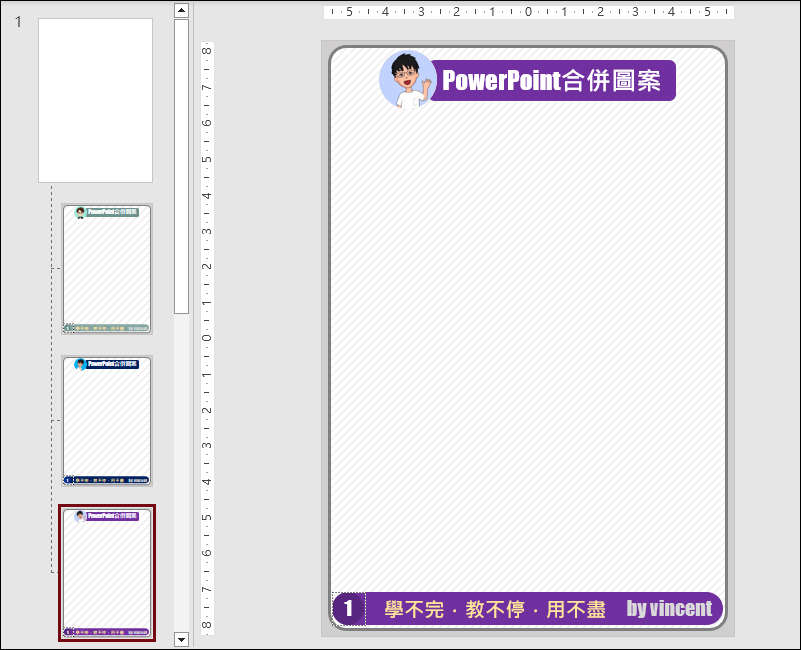Click the 'by vincent' footer text
801x650 pixels.
pyautogui.click(x=669, y=608)
